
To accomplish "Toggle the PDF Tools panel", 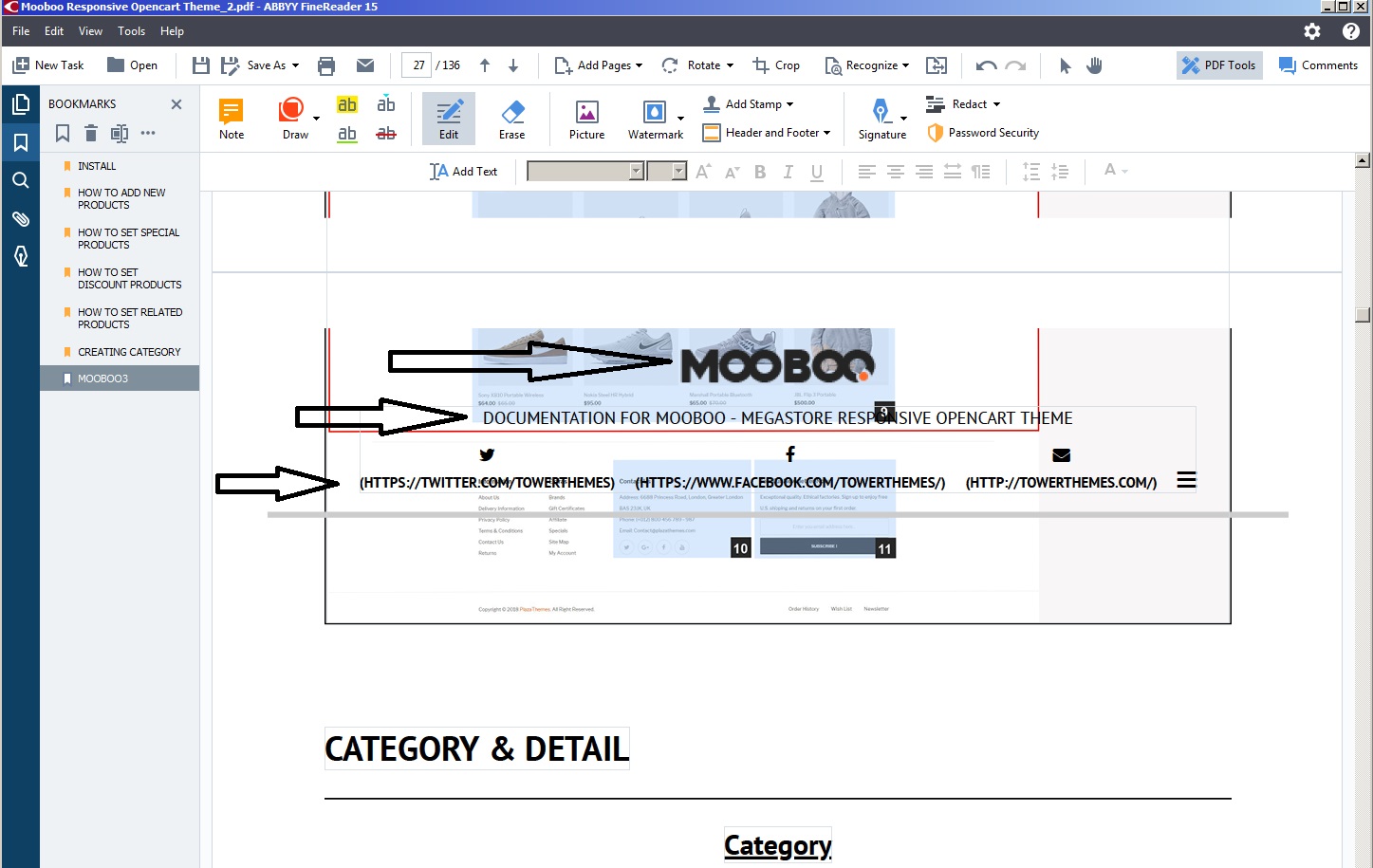I will [x=1219, y=65].
